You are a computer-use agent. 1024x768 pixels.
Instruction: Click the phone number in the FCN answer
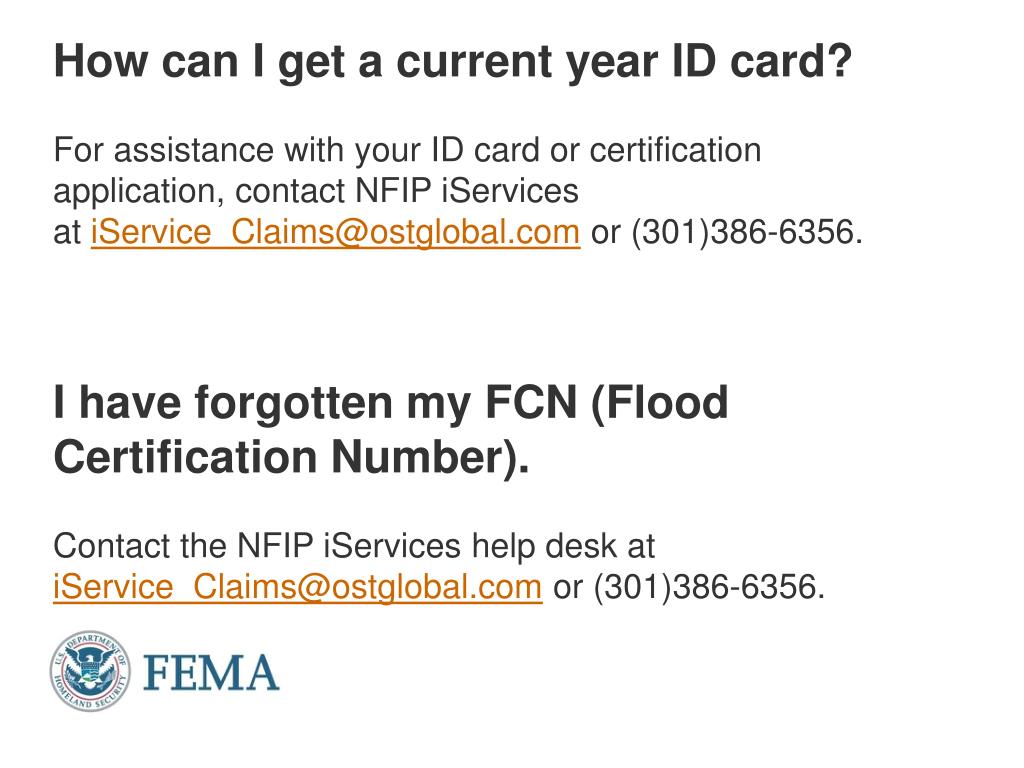(x=709, y=586)
